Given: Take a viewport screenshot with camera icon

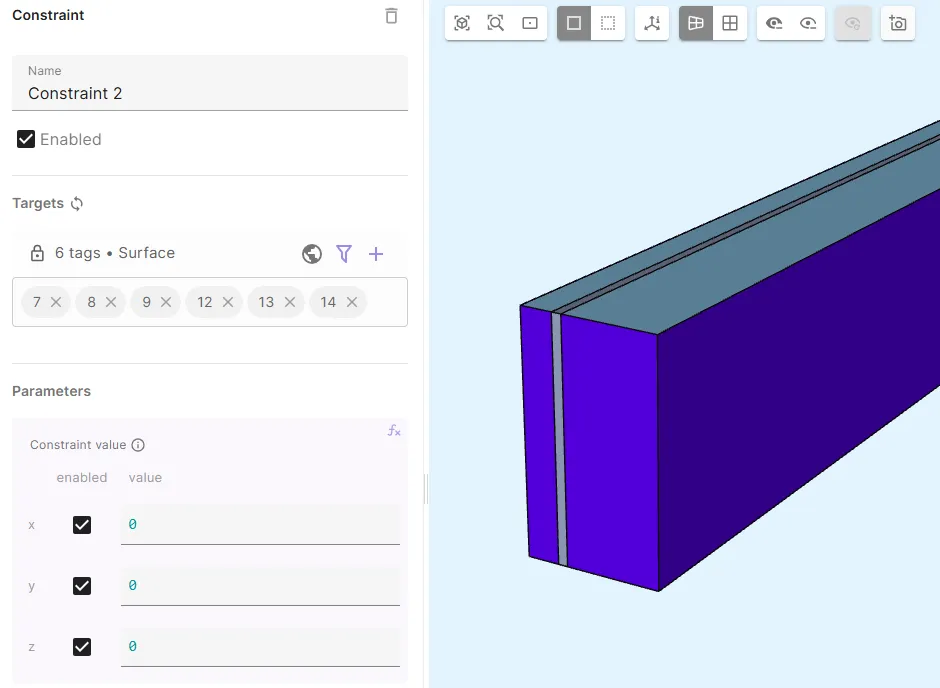Looking at the screenshot, I should [x=898, y=23].
